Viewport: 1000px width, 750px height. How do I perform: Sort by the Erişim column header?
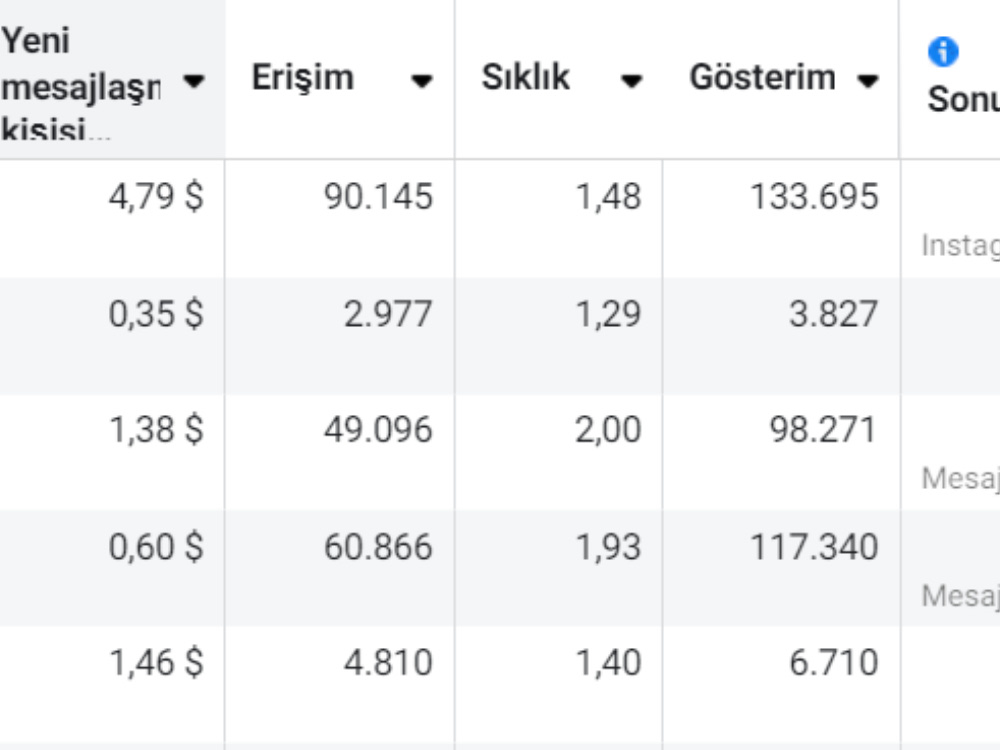(302, 78)
